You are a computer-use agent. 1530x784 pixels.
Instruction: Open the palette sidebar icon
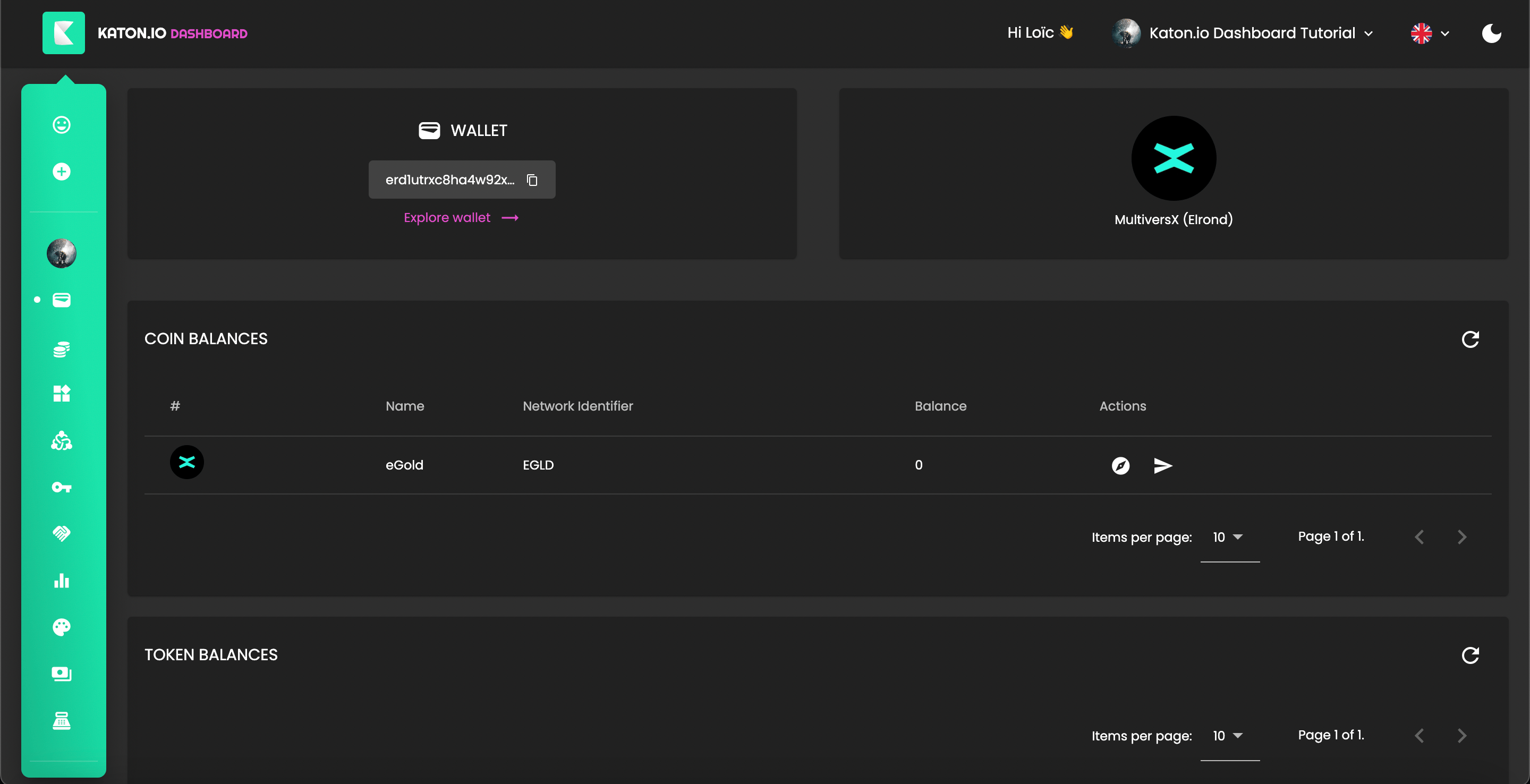click(x=62, y=627)
